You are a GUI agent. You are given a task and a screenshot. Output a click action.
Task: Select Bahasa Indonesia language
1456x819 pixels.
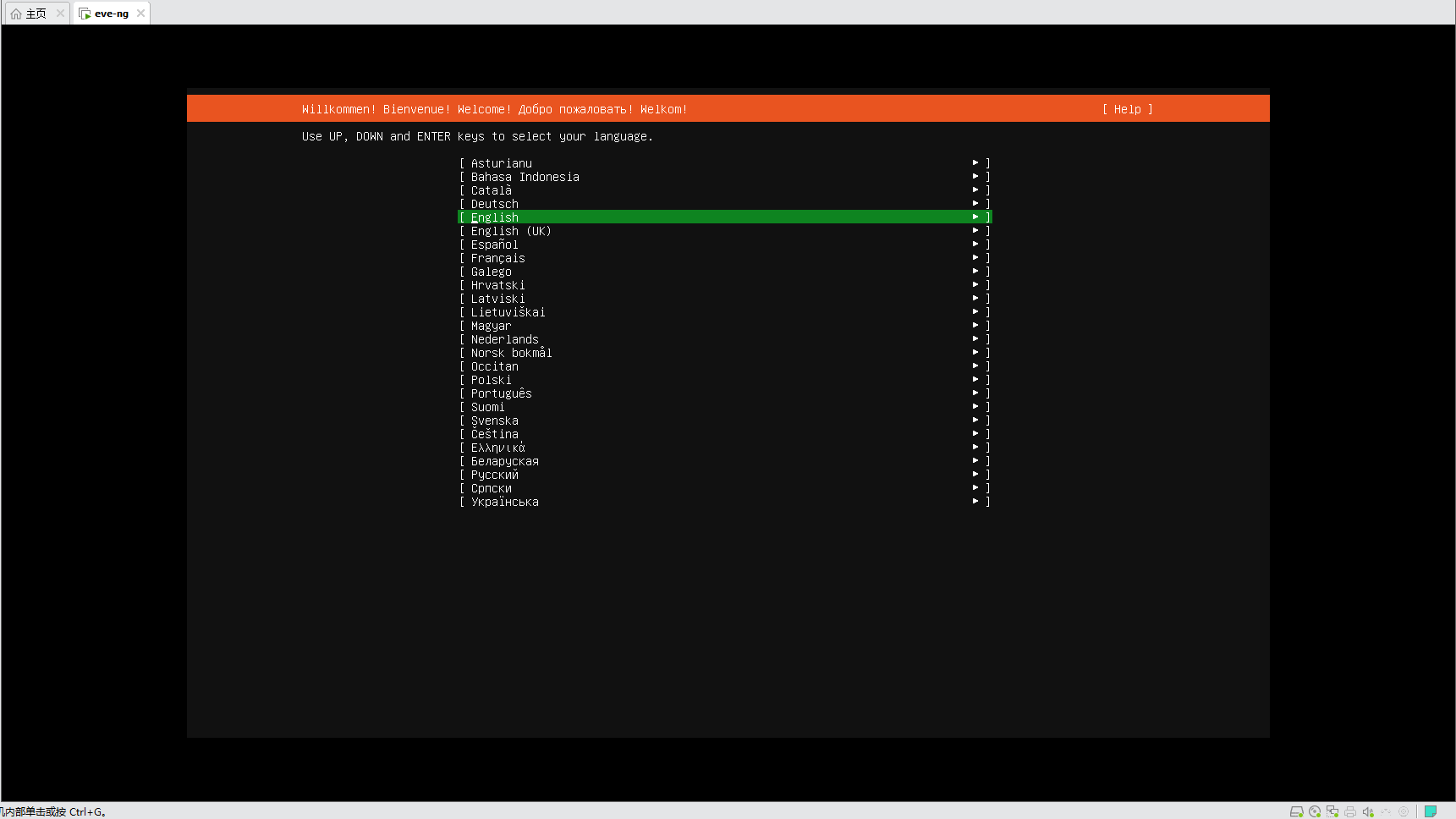tap(724, 177)
